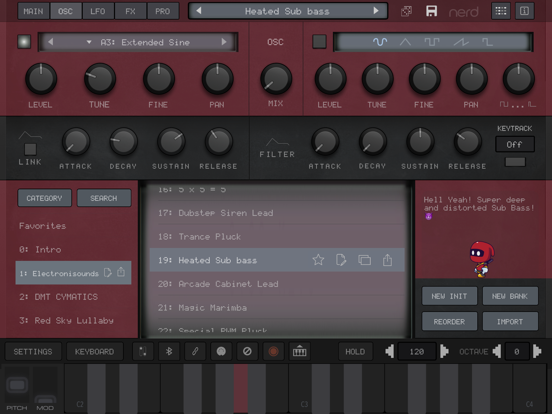Toggle the envelope LINK button
The width and height of the screenshot is (552, 414).
click(x=30, y=149)
